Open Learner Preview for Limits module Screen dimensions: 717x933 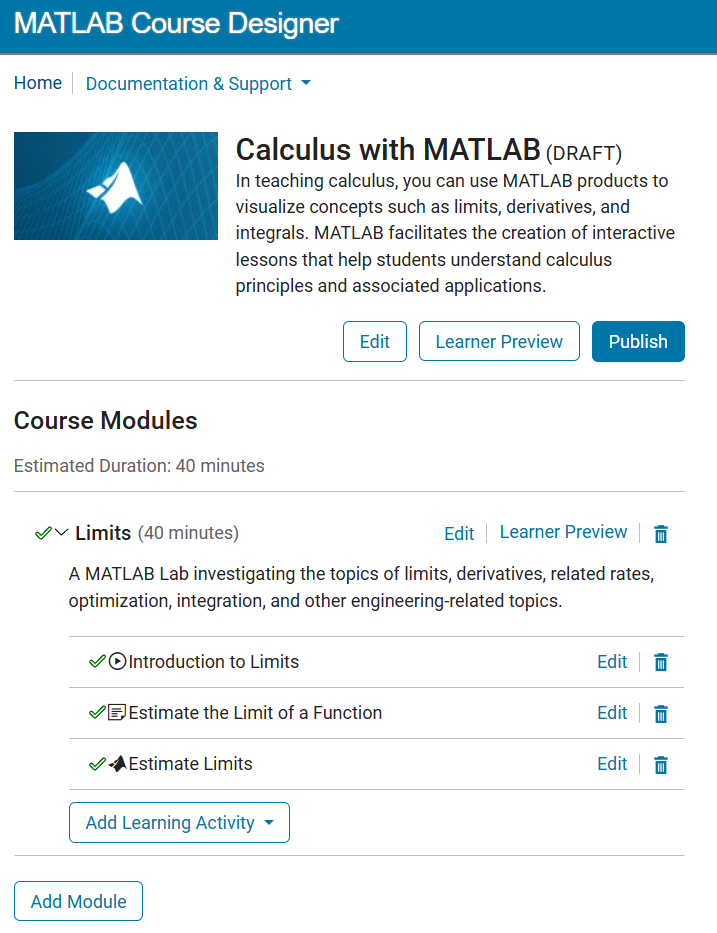[563, 532]
